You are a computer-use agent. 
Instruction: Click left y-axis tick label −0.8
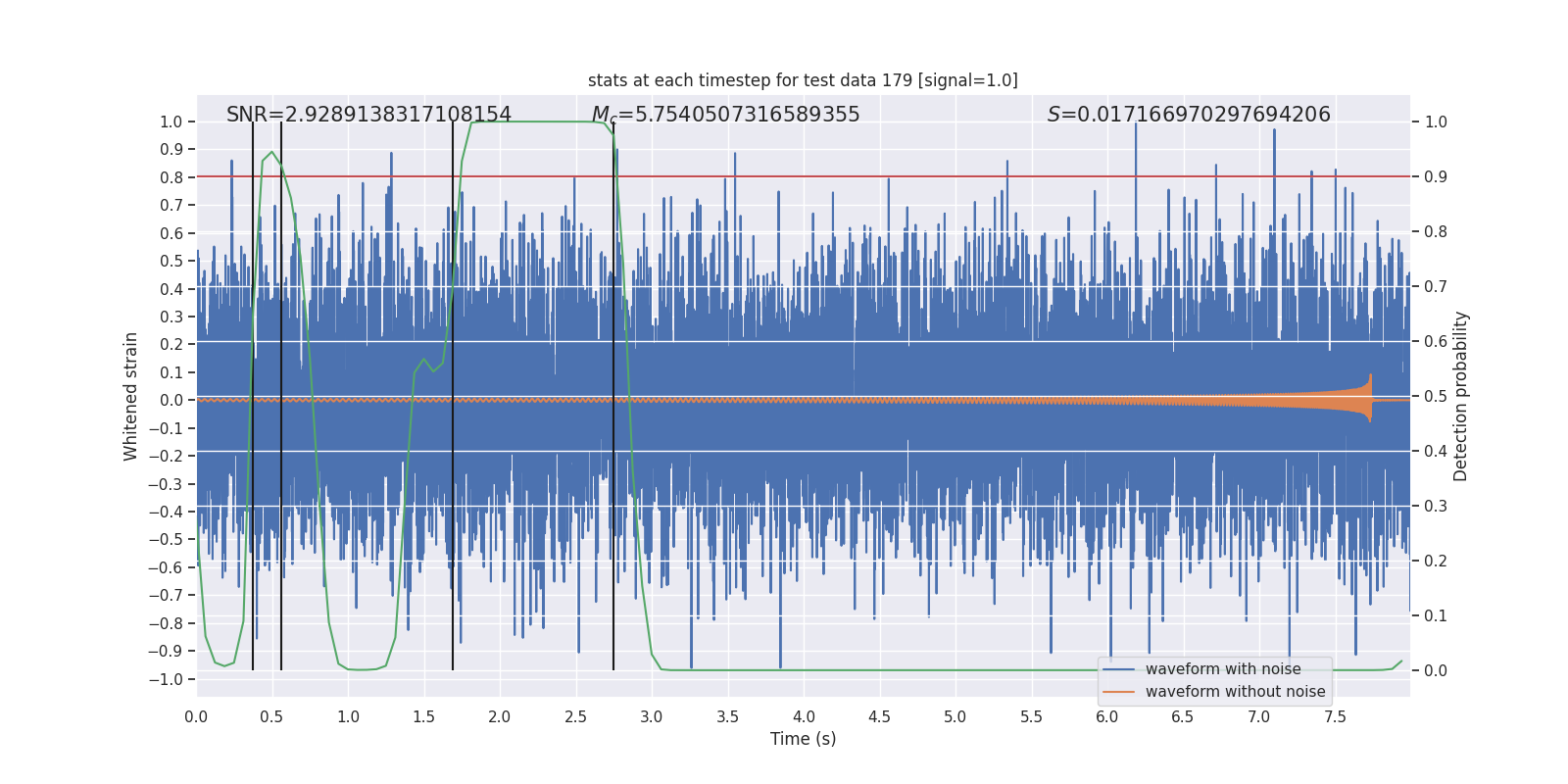pyautogui.click(x=166, y=624)
